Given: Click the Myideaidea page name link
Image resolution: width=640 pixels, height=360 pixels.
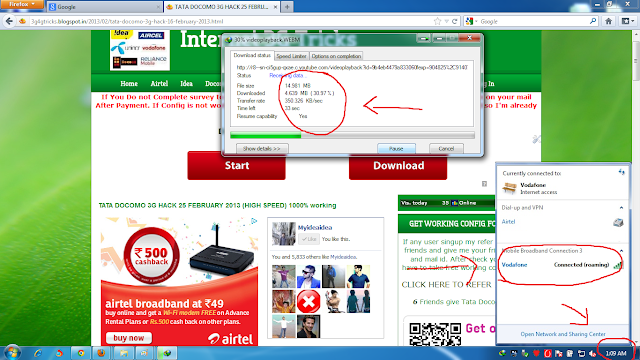Looking at the screenshot, I should point(315,228).
